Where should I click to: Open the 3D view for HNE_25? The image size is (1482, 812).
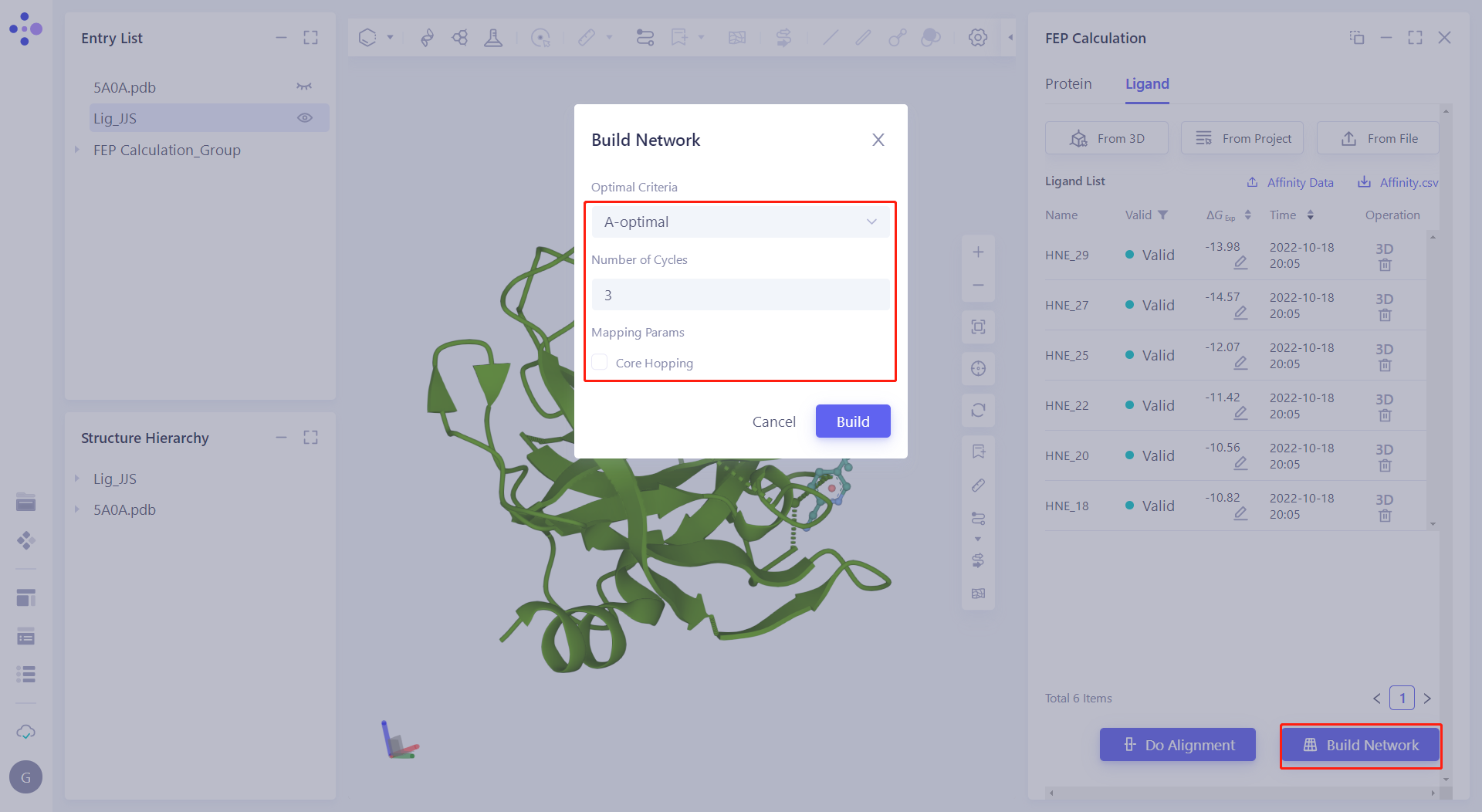1384,349
